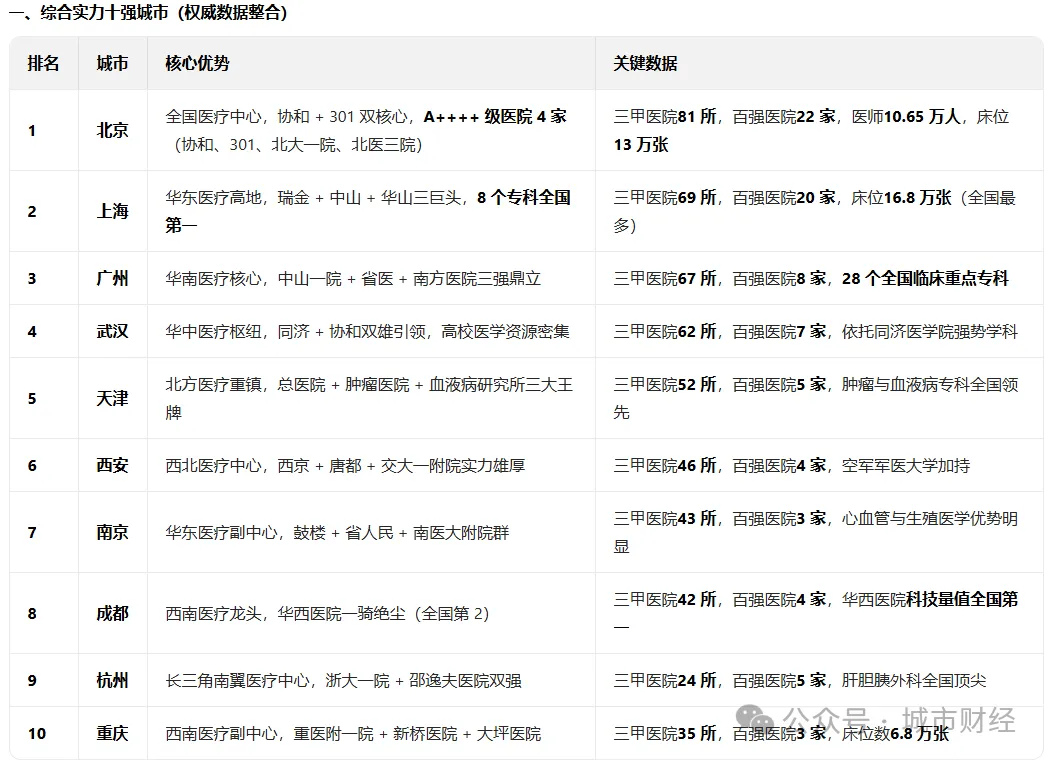This screenshot has height=763, width=1049.
Task: Click Xi'an advantage text 西北医疗中心
Action: (213, 465)
